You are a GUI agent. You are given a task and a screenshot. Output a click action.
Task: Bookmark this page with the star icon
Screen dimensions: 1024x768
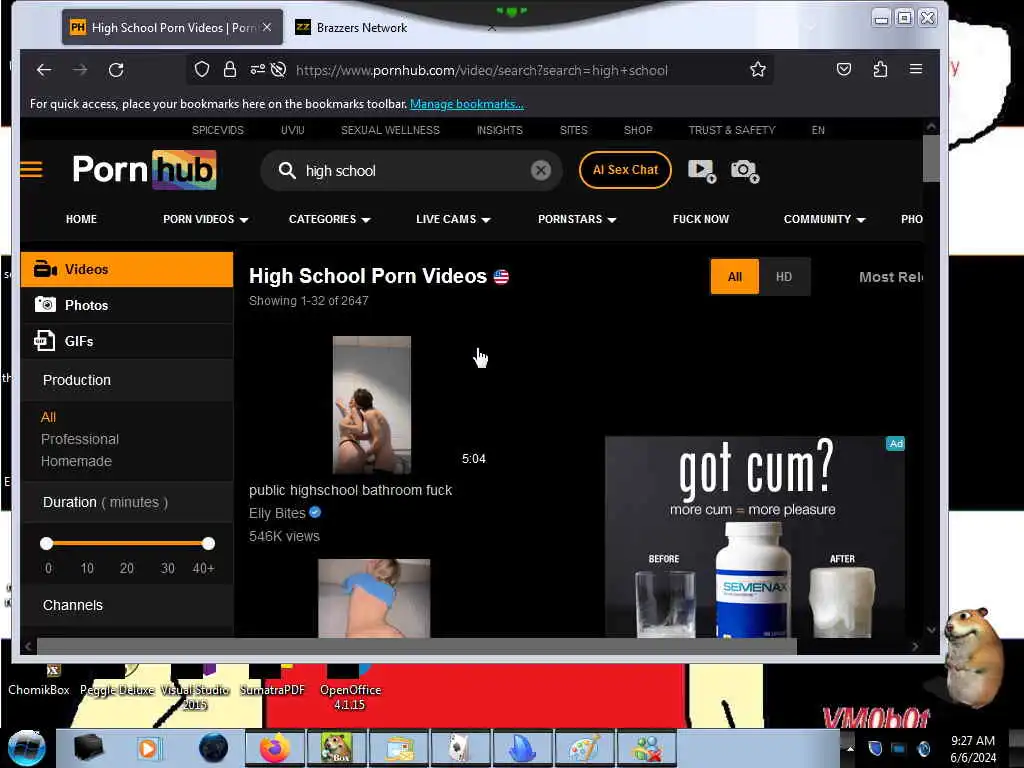pyautogui.click(x=758, y=69)
